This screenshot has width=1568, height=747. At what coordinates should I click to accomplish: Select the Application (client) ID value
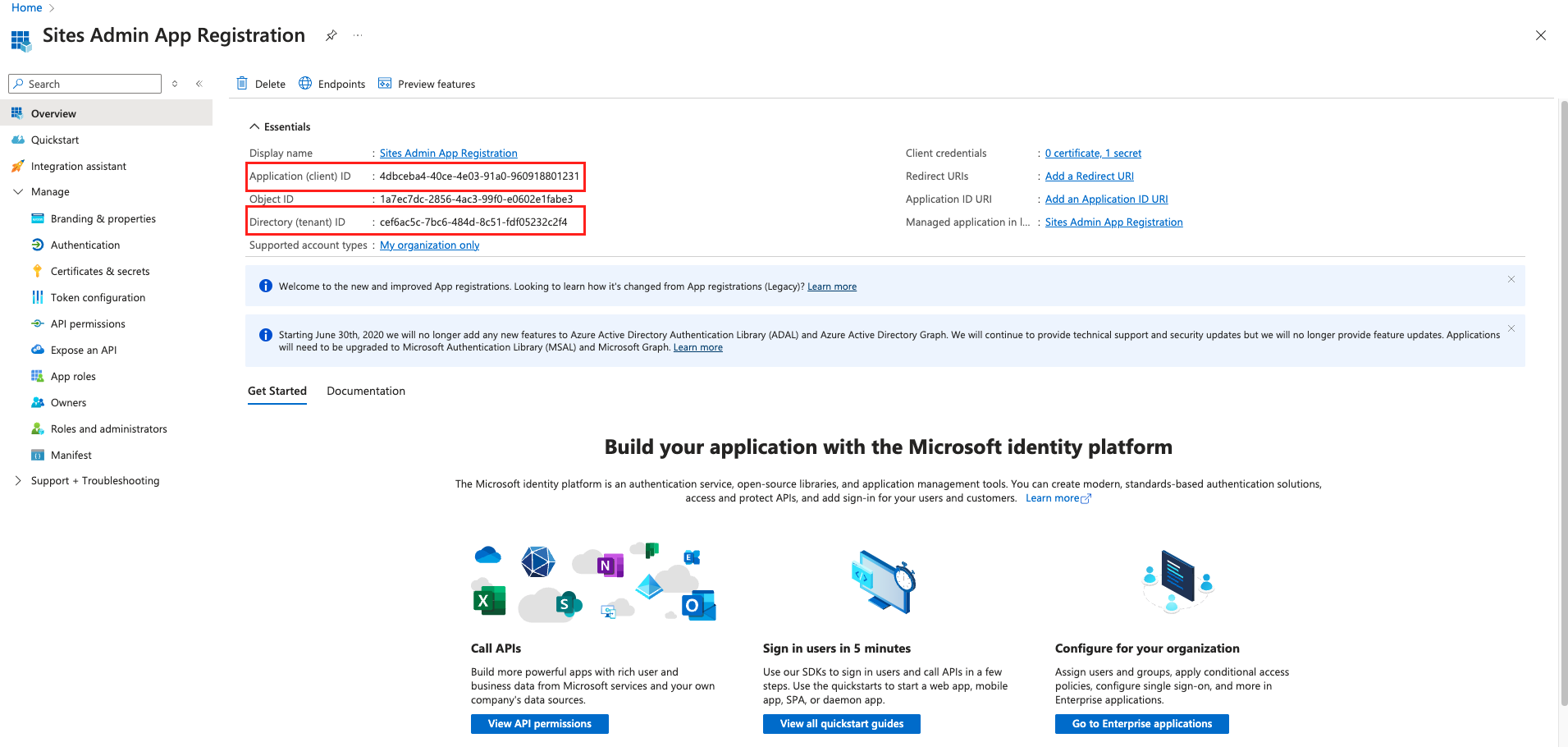pyautogui.click(x=479, y=176)
